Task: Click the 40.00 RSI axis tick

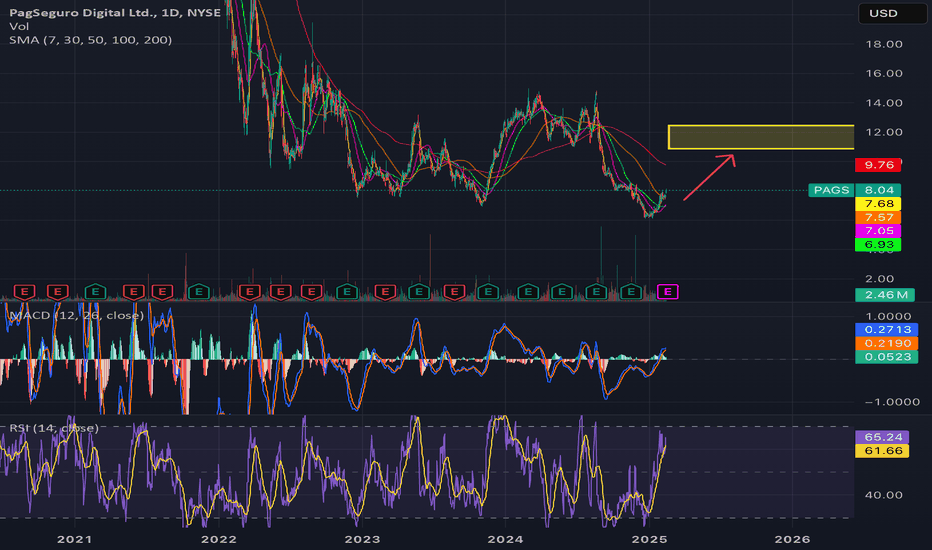Action: coord(884,495)
